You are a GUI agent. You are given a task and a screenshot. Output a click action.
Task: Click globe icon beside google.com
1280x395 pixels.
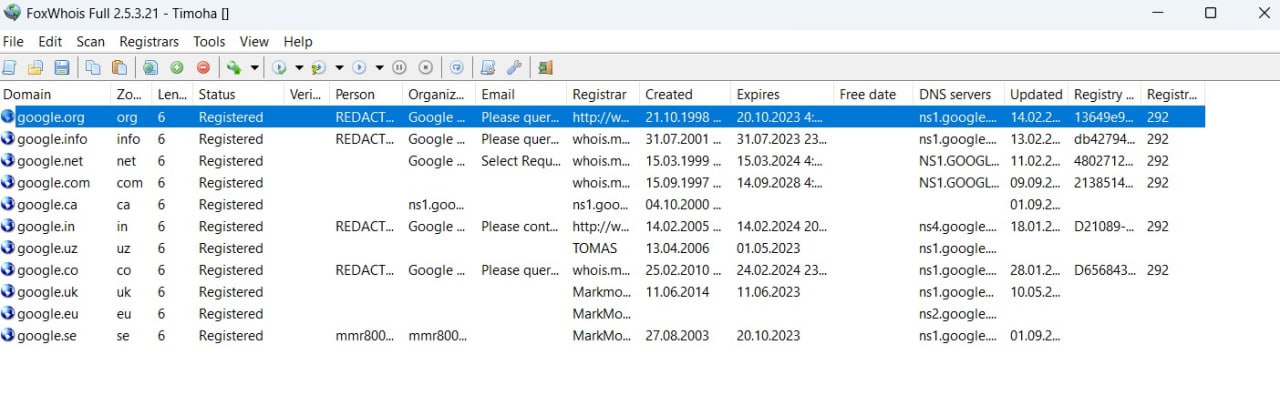pyautogui.click(x=8, y=183)
